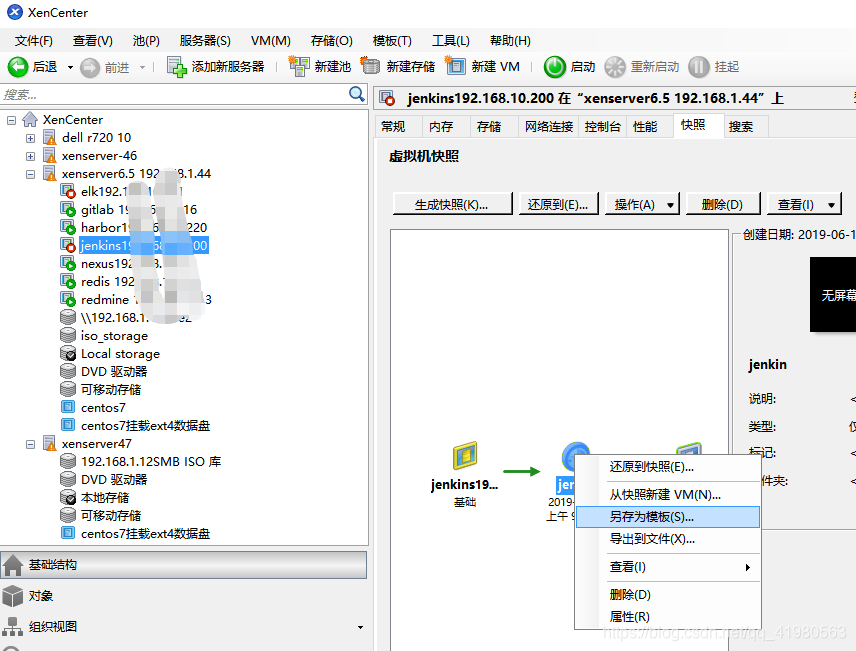Click the 对象 navigation button
This screenshot has width=856, height=651.
(x=183, y=596)
